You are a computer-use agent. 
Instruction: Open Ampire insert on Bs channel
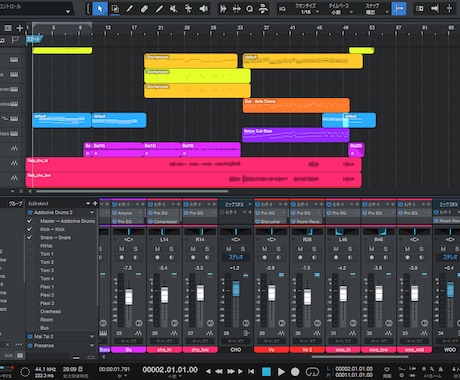click(x=125, y=213)
